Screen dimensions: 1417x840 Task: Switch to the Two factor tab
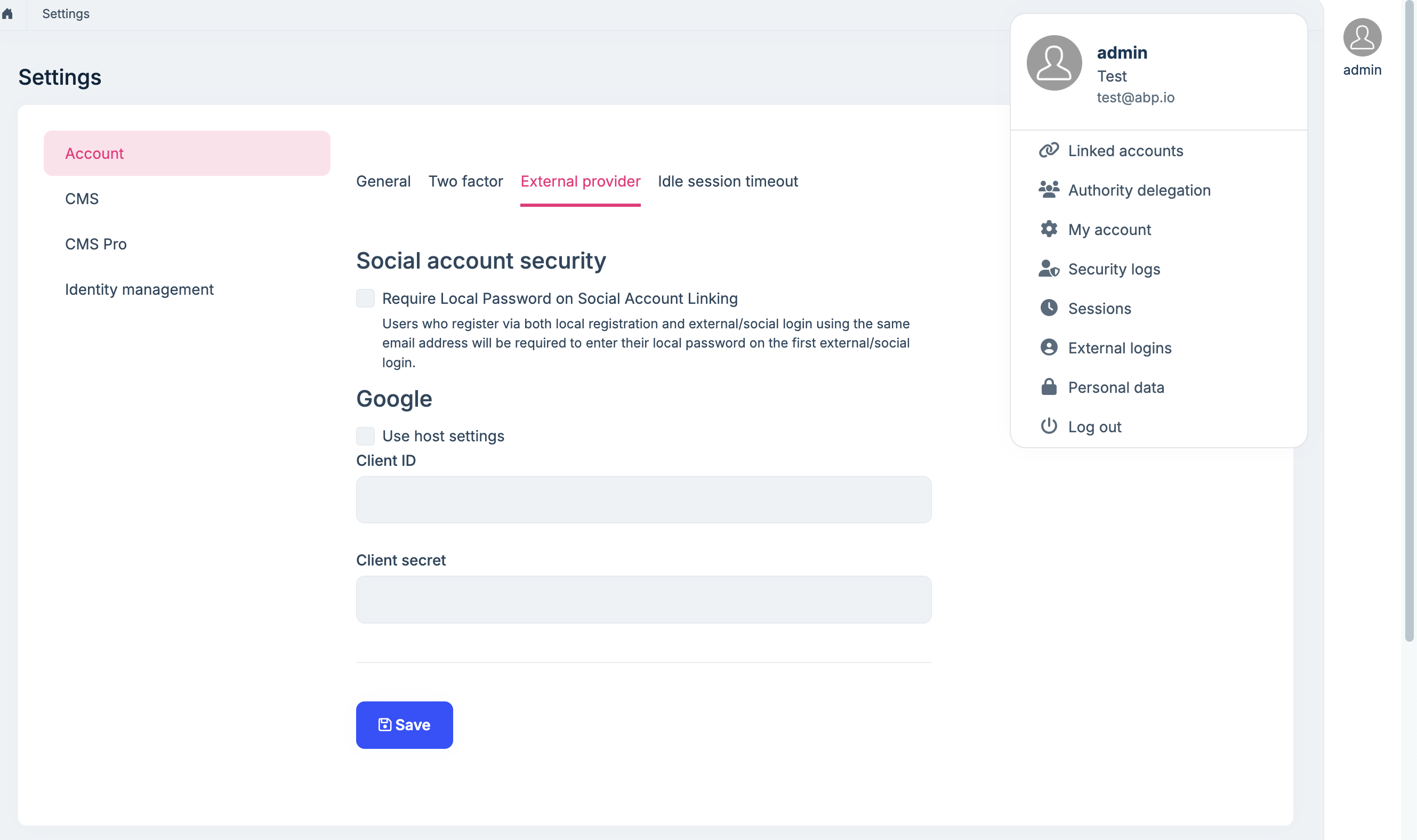tap(465, 181)
